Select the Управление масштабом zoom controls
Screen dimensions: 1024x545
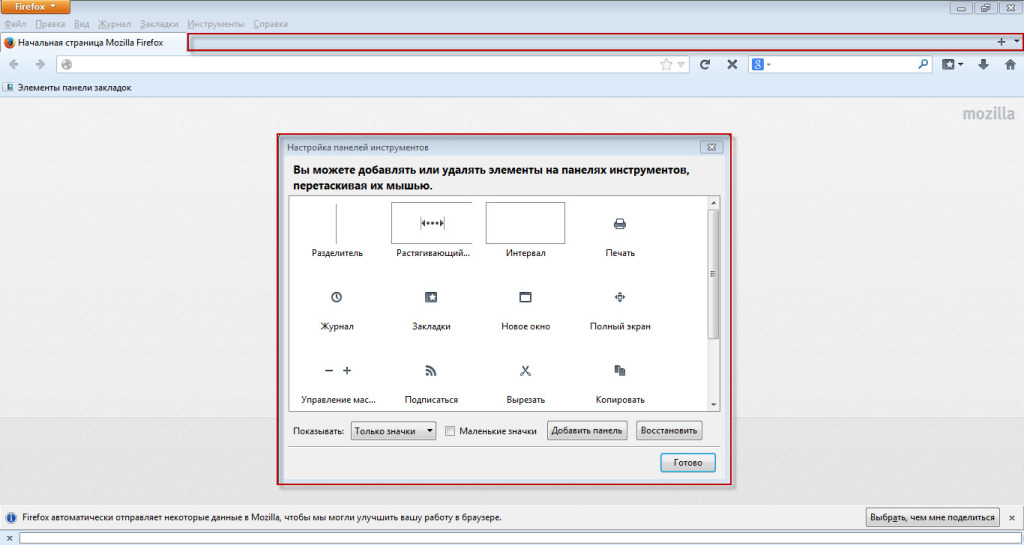[x=338, y=371]
